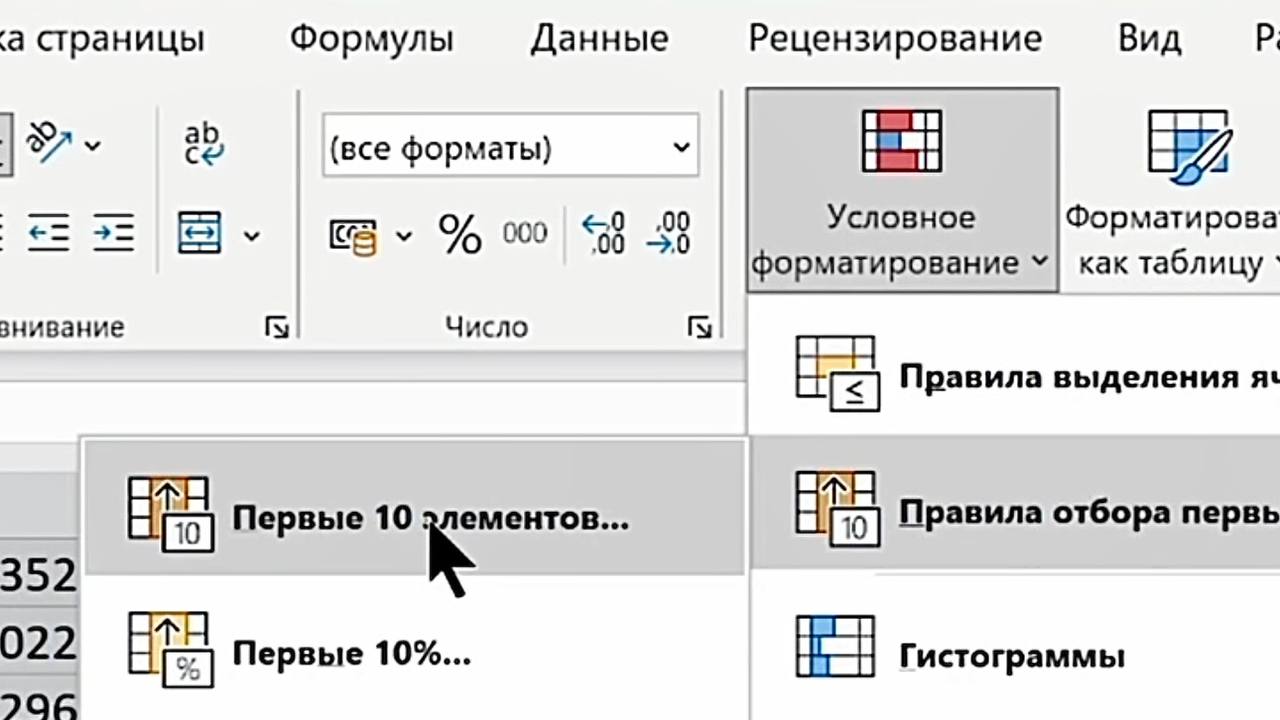Viewport: 1280px width, 720px height.
Task: Click the thousands separator (000) icon
Action: point(525,234)
